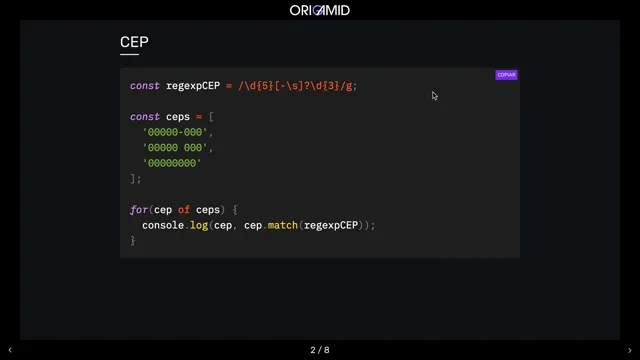
Task: Click the slide counter 2 / 8
Action: coord(320,350)
